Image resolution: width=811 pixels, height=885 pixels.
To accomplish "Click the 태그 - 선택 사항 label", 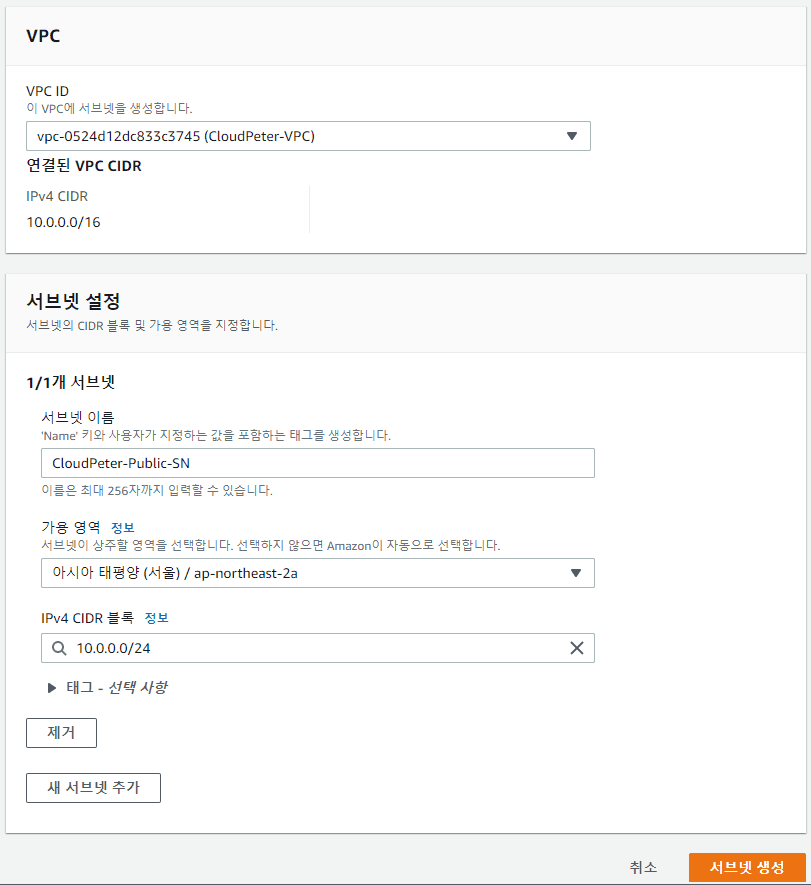I will tap(117, 688).
